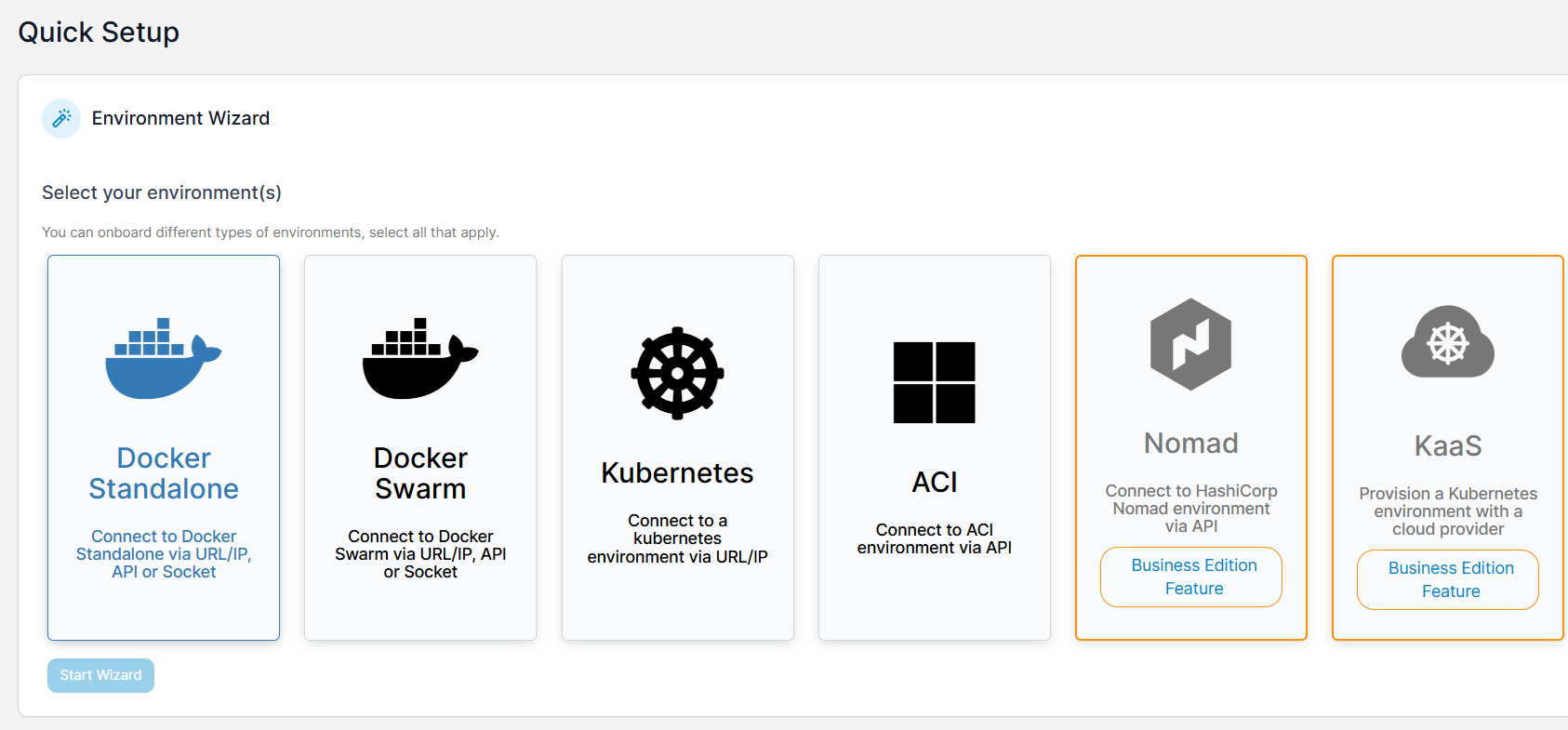Click the KaaS title text
The image size is (1568, 730).
pos(1448,446)
